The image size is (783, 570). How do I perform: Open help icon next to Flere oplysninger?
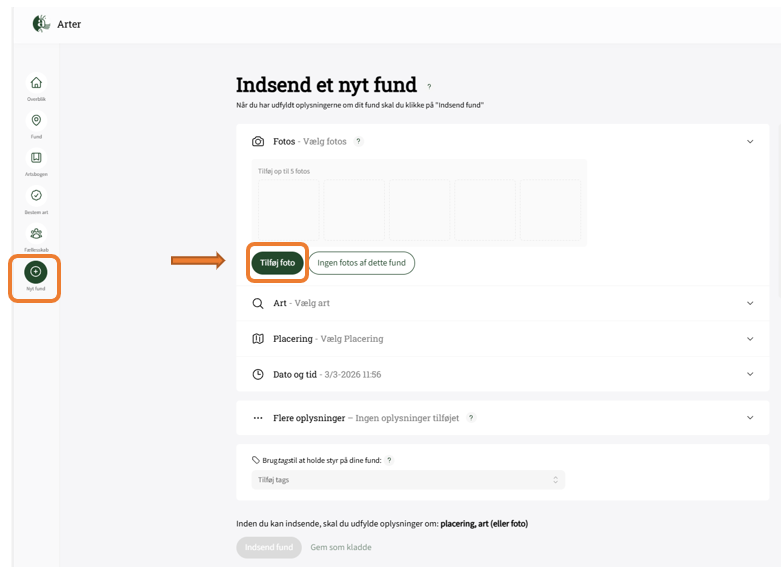point(471,418)
